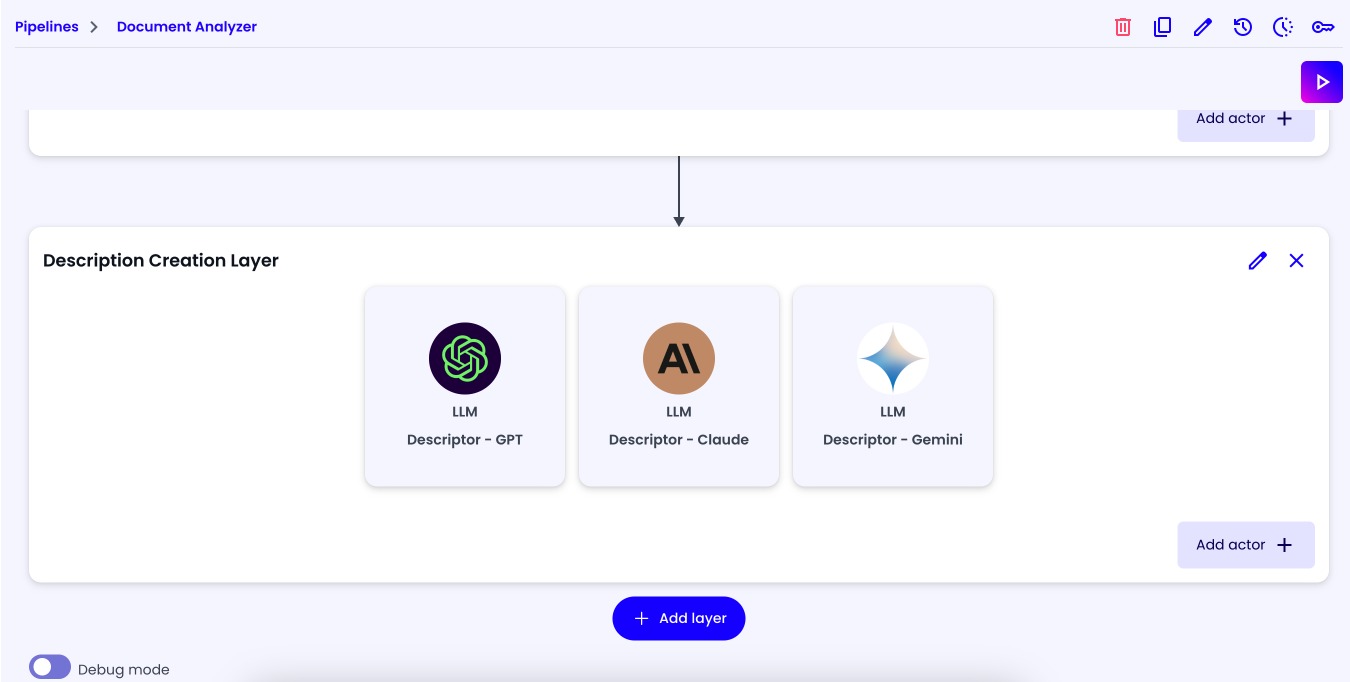The width and height of the screenshot is (1350, 682).
Task: Edit pipeline with the top pencil icon
Action: pyautogui.click(x=1202, y=27)
